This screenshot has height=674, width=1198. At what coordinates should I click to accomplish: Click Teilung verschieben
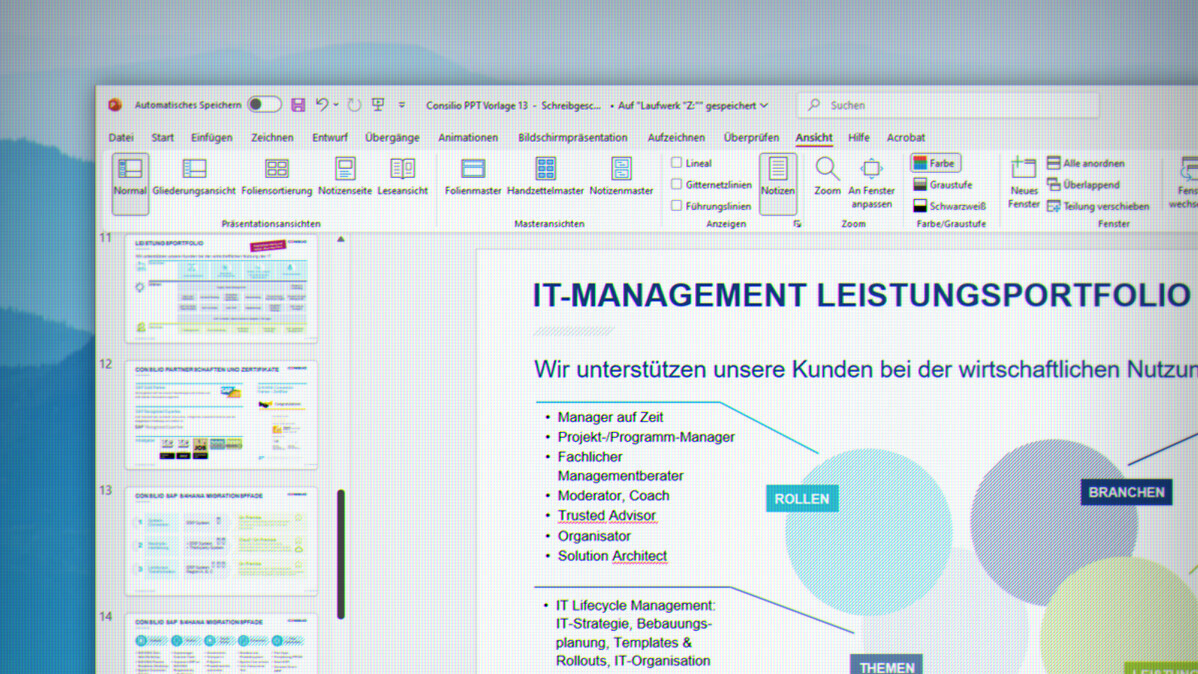coord(1098,206)
